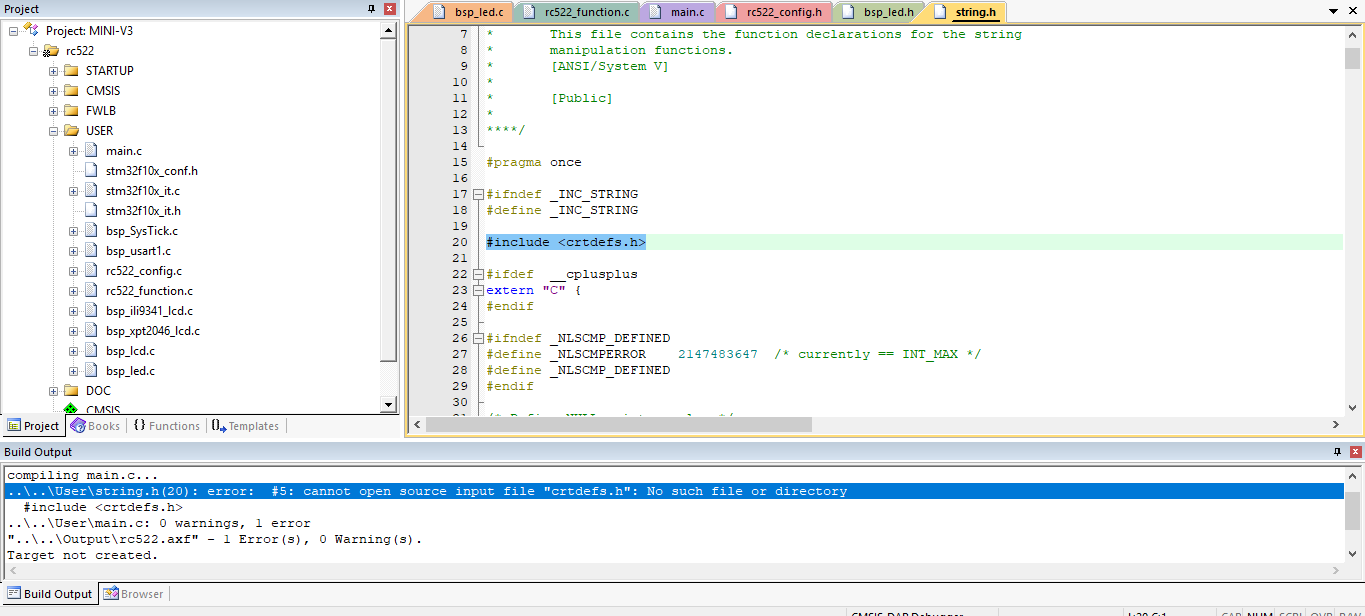Click the Templates tab icon
1365x616 pixels.
pyautogui.click(x=218, y=426)
